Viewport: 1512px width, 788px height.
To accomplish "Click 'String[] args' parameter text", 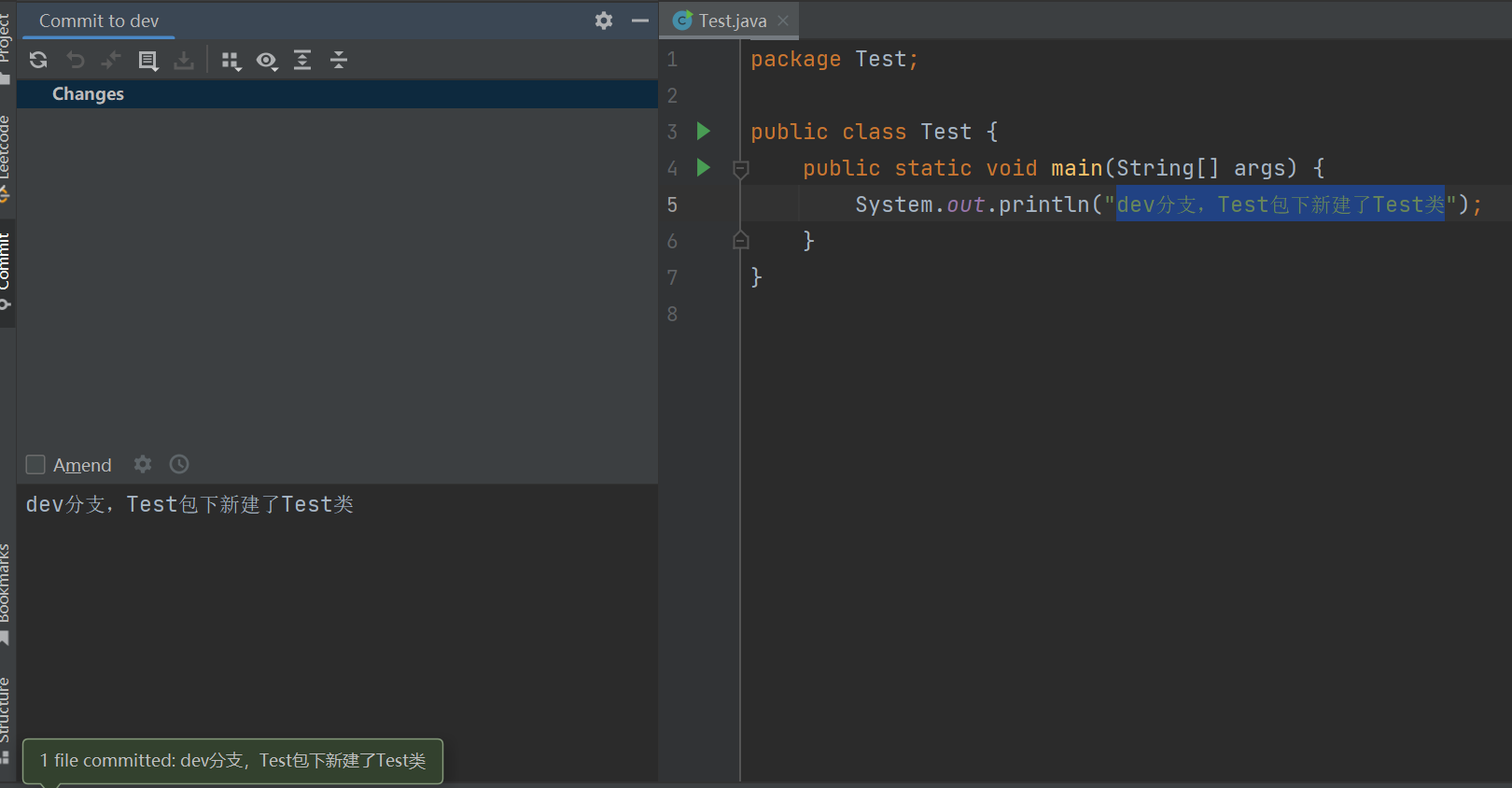I will coord(1207,168).
